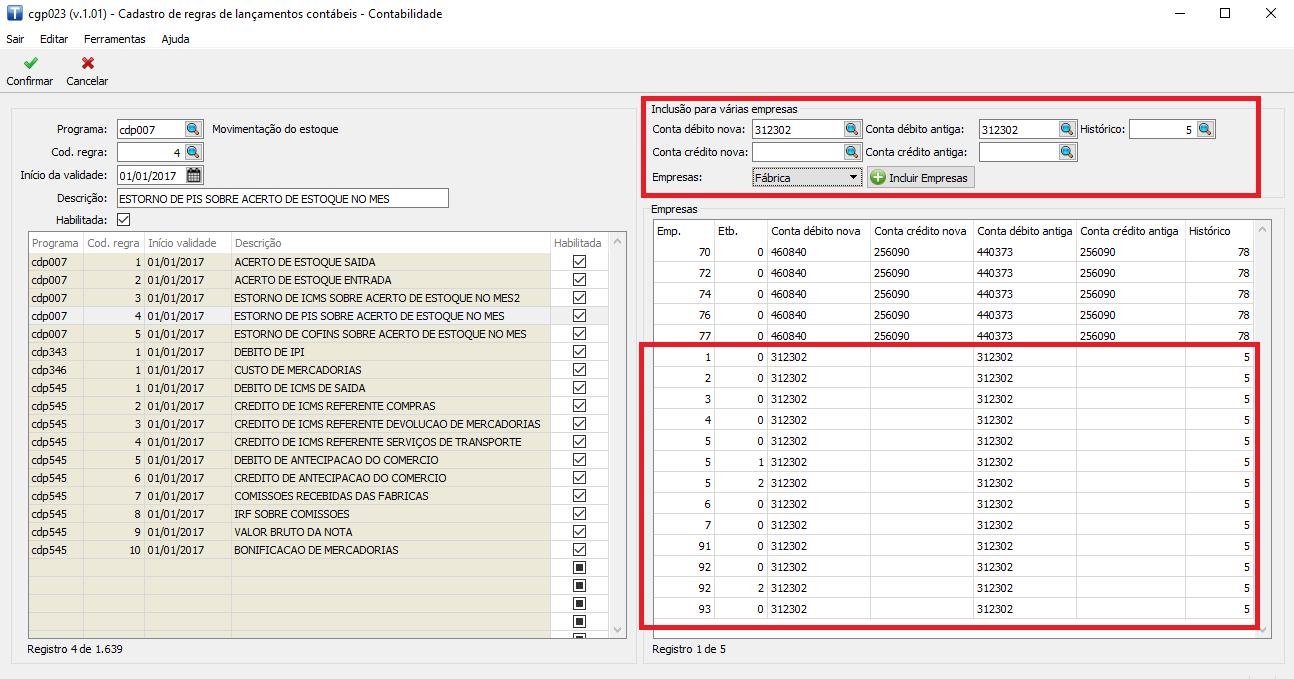1294x679 pixels.
Task: Click the Incluir Empresas button
Action: pyautogui.click(x=920, y=177)
